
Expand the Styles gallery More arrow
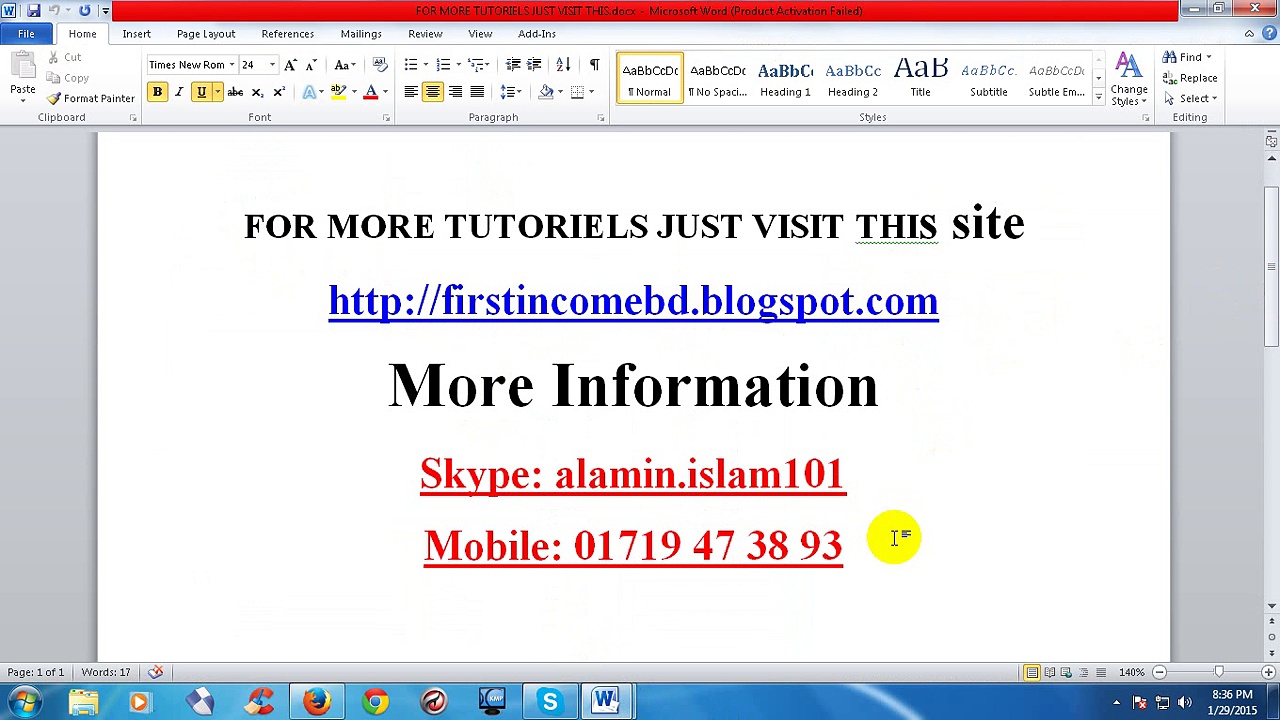pos(1098,98)
